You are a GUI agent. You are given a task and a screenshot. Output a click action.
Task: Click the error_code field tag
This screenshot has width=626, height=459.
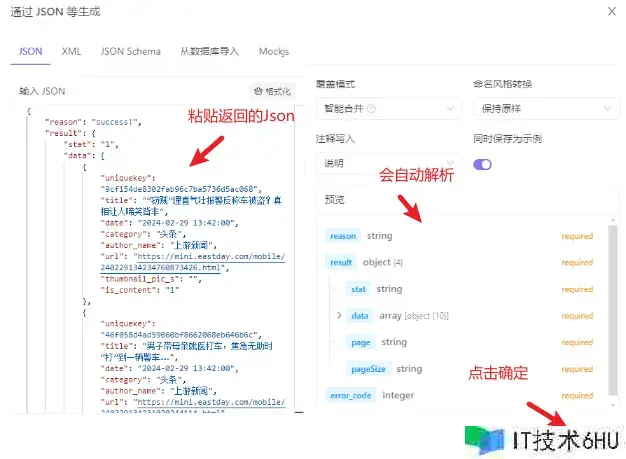(x=350, y=396)
